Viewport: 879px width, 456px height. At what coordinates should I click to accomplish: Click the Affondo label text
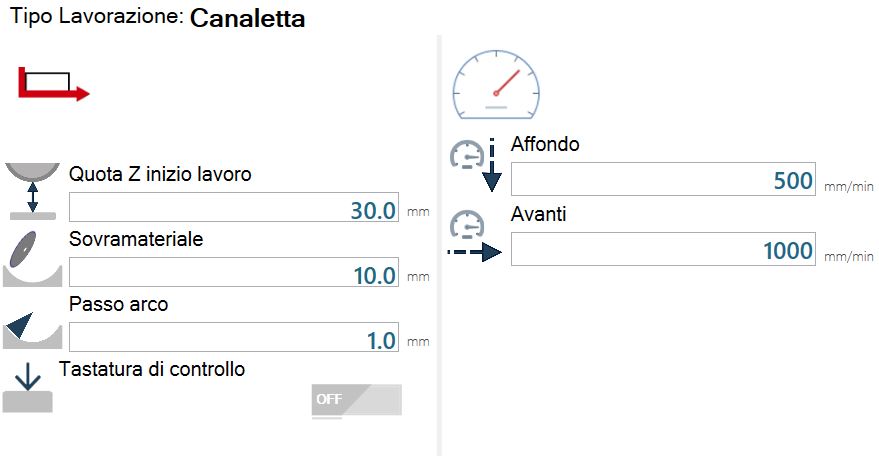pyautogui.click(x=545, y=144)
